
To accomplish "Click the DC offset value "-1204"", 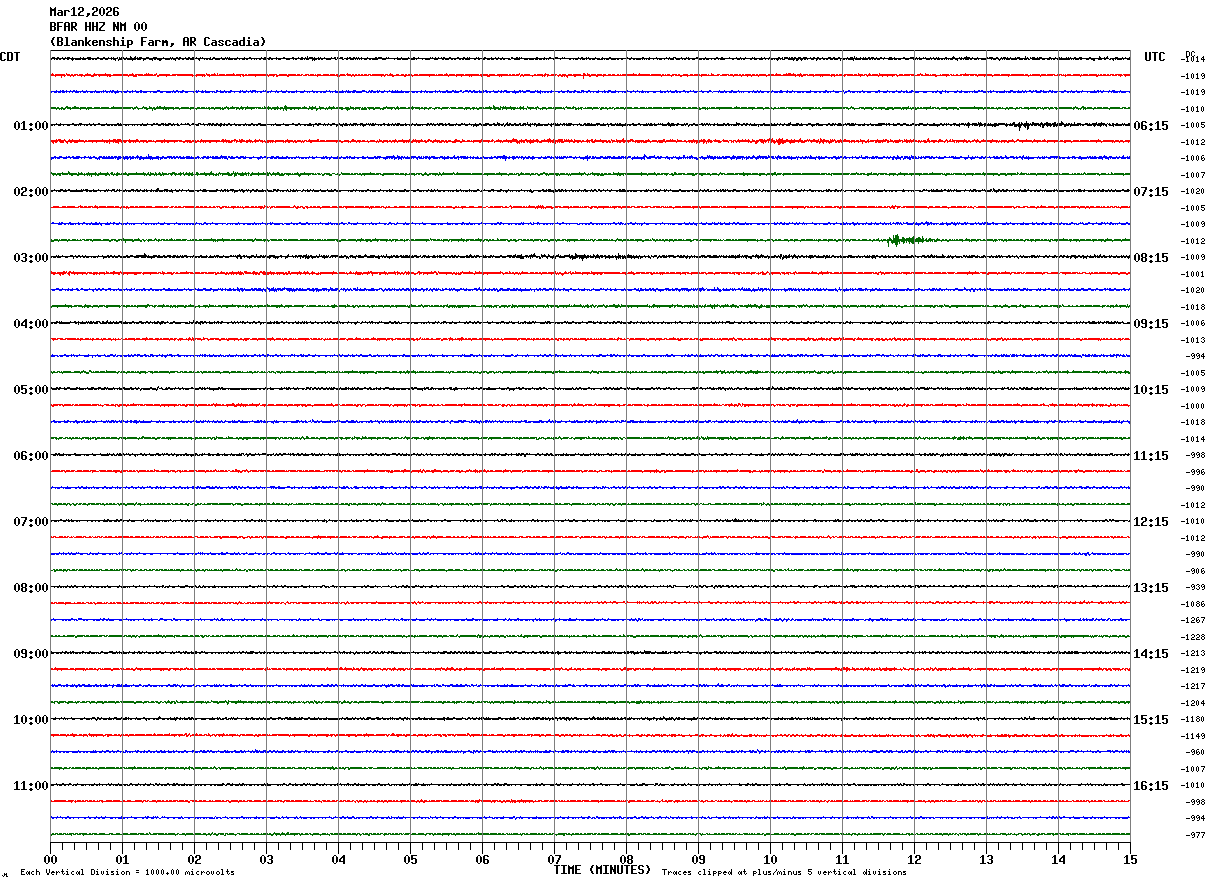I will [x=1193, y=703].
